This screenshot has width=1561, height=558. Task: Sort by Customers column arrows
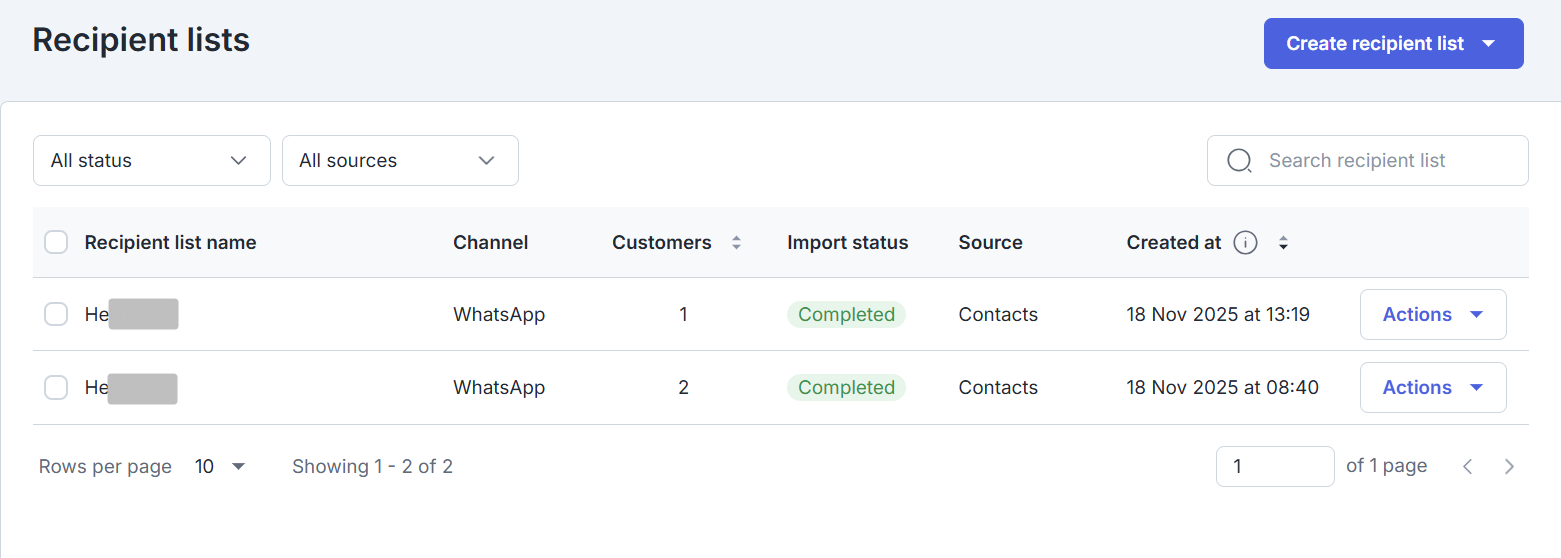736,242
